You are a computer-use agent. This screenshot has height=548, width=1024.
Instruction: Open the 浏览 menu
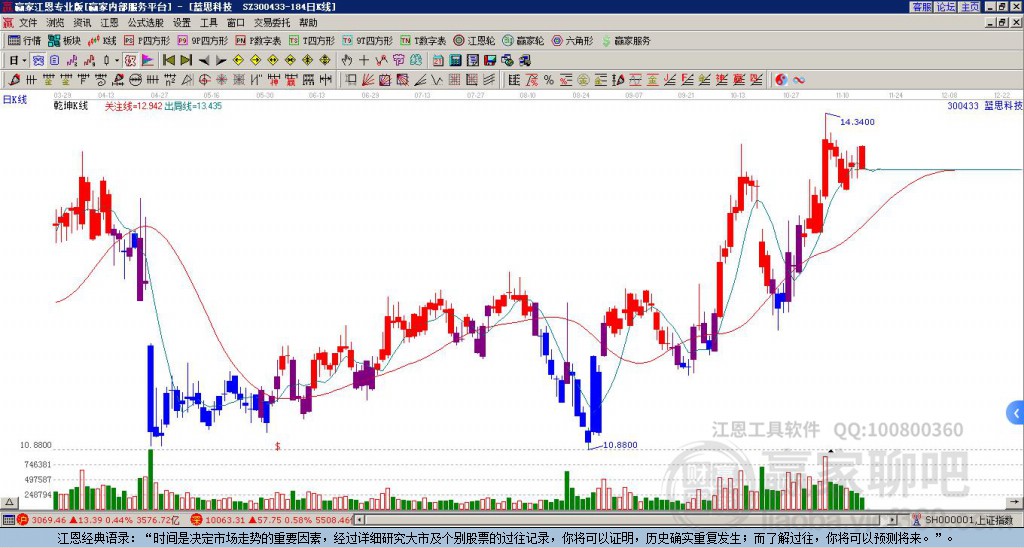click(x=56, y=23)
